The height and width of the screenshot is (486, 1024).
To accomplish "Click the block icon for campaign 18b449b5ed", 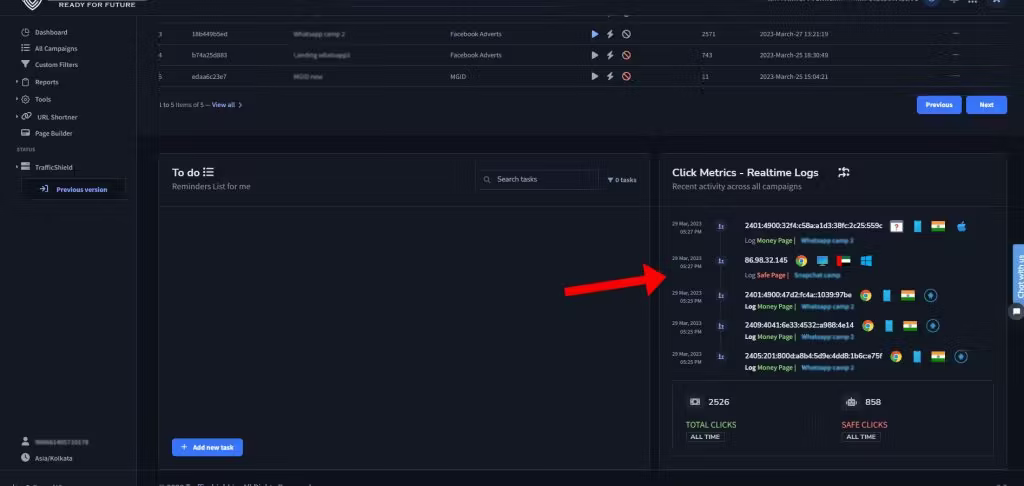I will click(626, 34).
